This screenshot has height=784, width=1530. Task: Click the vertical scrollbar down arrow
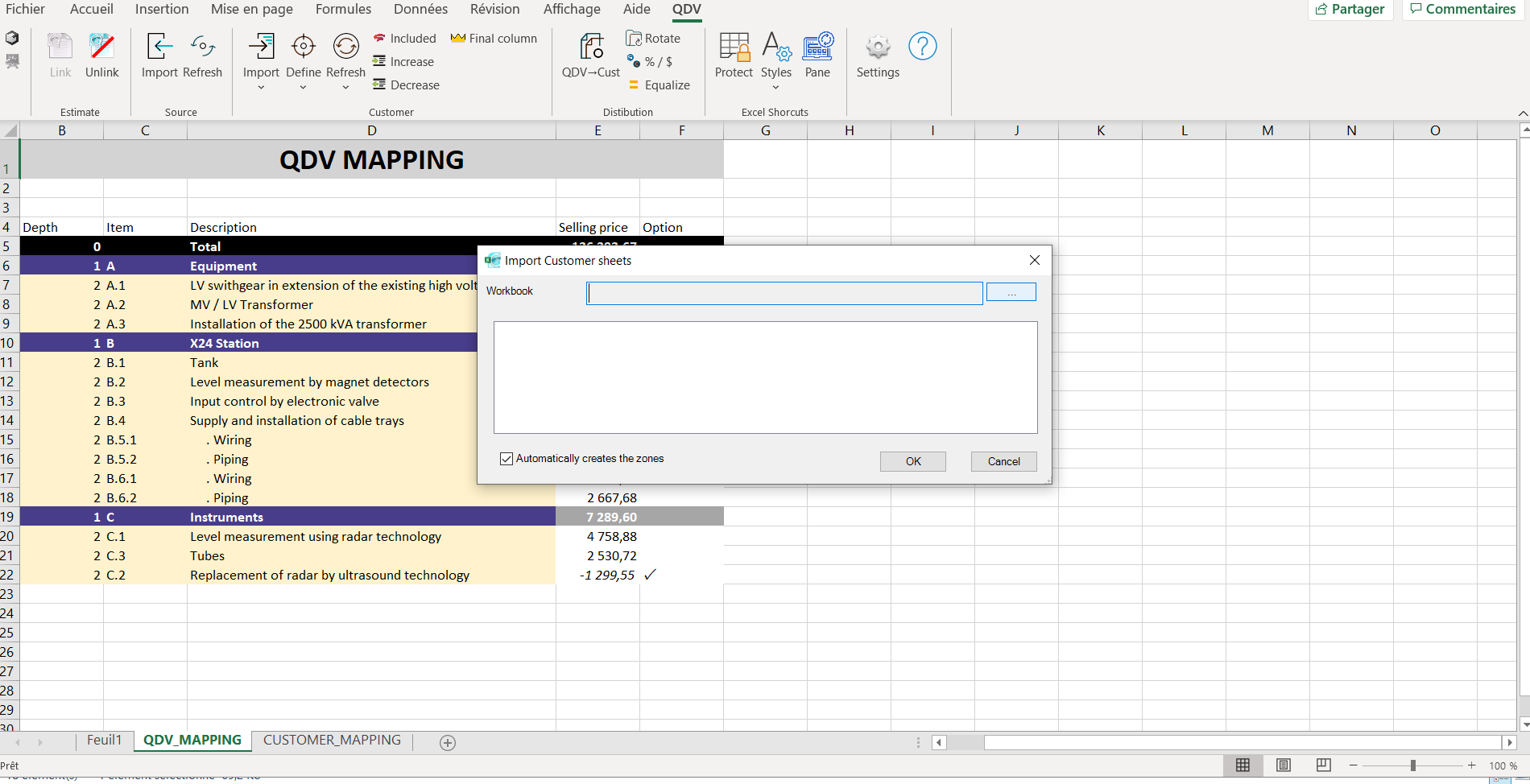tap(1524, 724)
